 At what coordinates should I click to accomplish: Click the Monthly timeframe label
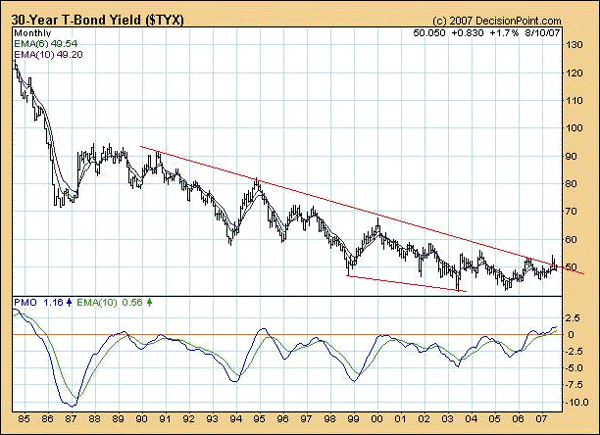[33, 33]
